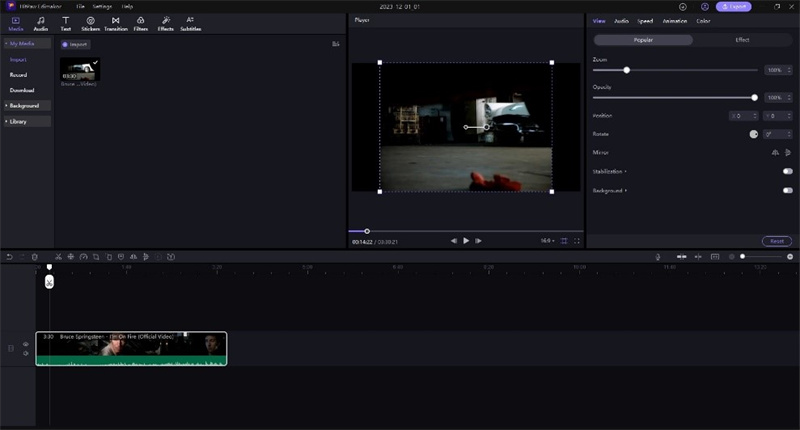Viewport: 800px width, 430px height.
Task: Click the timeline zoom slider handle
Action: click(x=742, y=257)
